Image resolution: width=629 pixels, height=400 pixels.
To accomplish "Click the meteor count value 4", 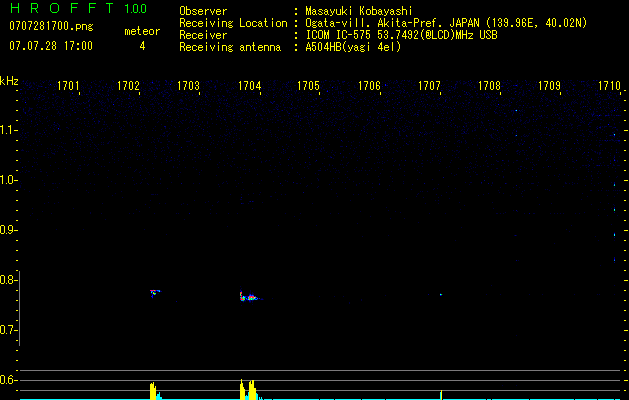I will click(142, 46).
